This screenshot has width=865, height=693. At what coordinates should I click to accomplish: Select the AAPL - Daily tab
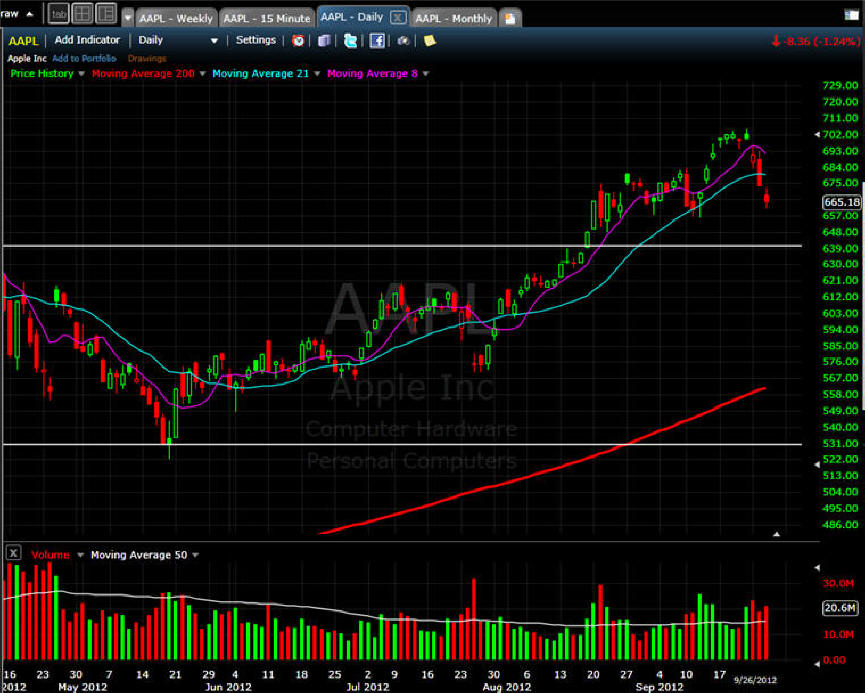[x=352, y=17]
